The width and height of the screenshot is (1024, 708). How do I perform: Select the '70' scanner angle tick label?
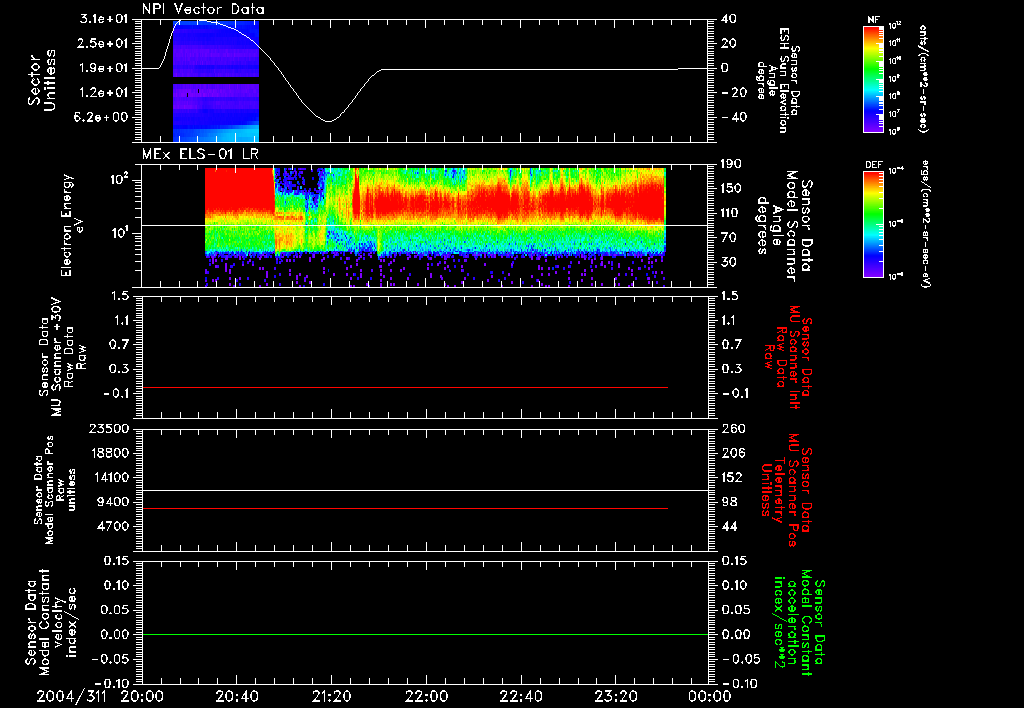click(730, 237)
